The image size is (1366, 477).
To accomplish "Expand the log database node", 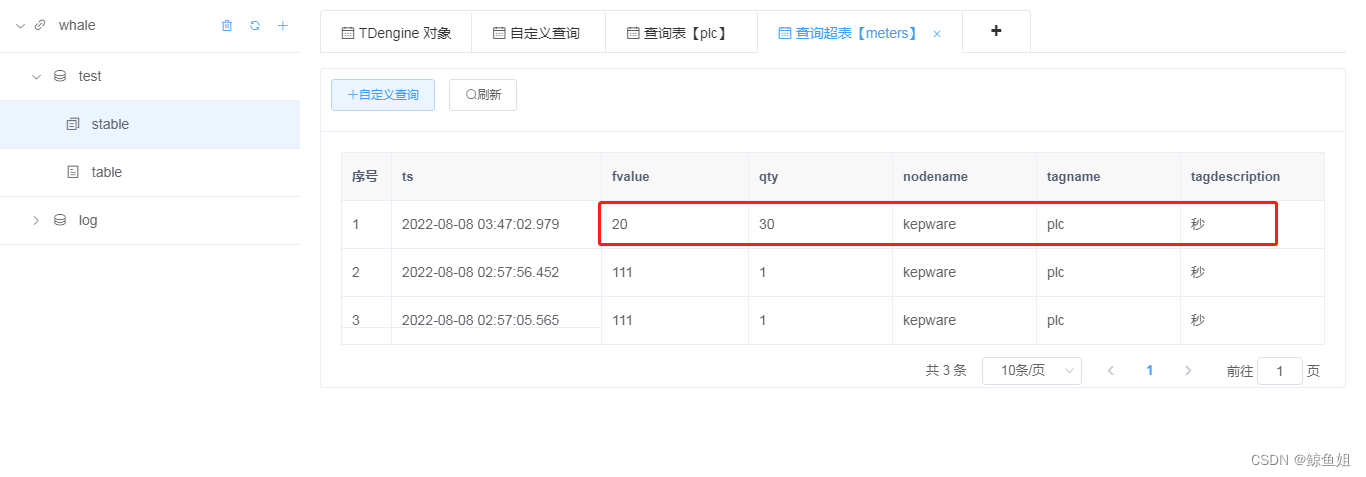I will (36, 220).
